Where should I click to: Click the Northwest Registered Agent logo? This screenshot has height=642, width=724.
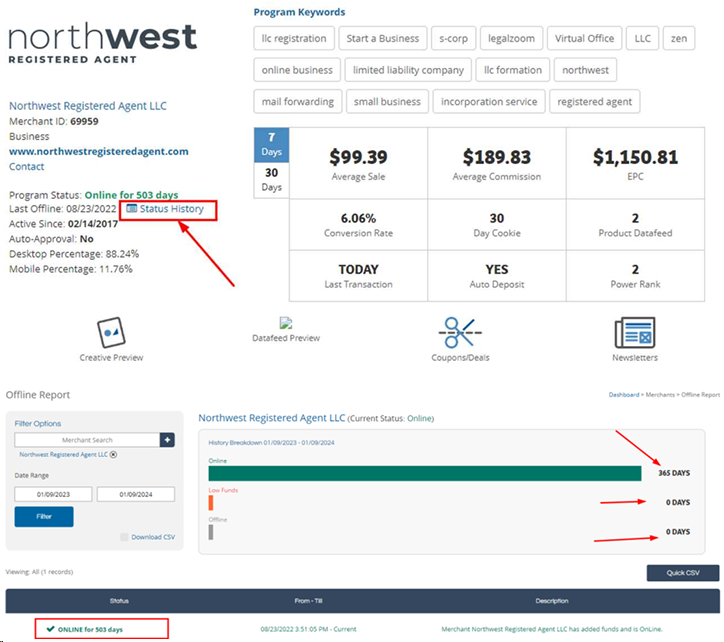click(103, 42)
